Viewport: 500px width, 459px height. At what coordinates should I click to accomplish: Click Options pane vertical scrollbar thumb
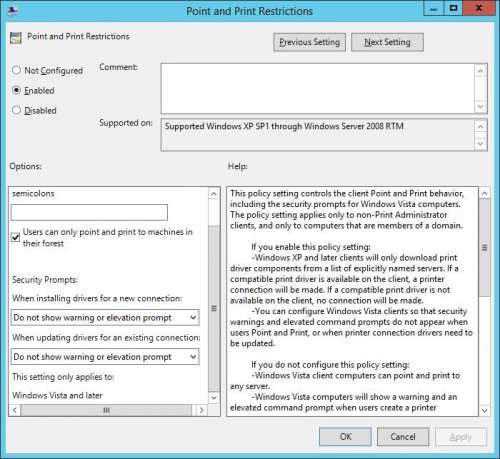pyautogui.click(x=214, y=308)
